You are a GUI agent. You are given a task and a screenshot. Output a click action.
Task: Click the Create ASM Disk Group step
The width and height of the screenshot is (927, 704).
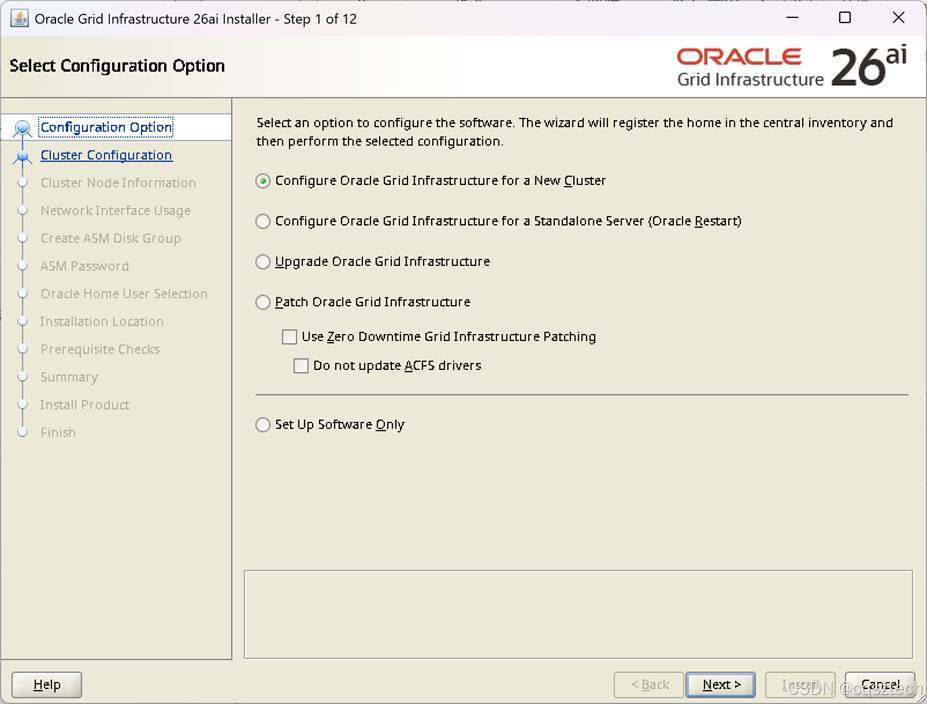(x=111, y=238)
